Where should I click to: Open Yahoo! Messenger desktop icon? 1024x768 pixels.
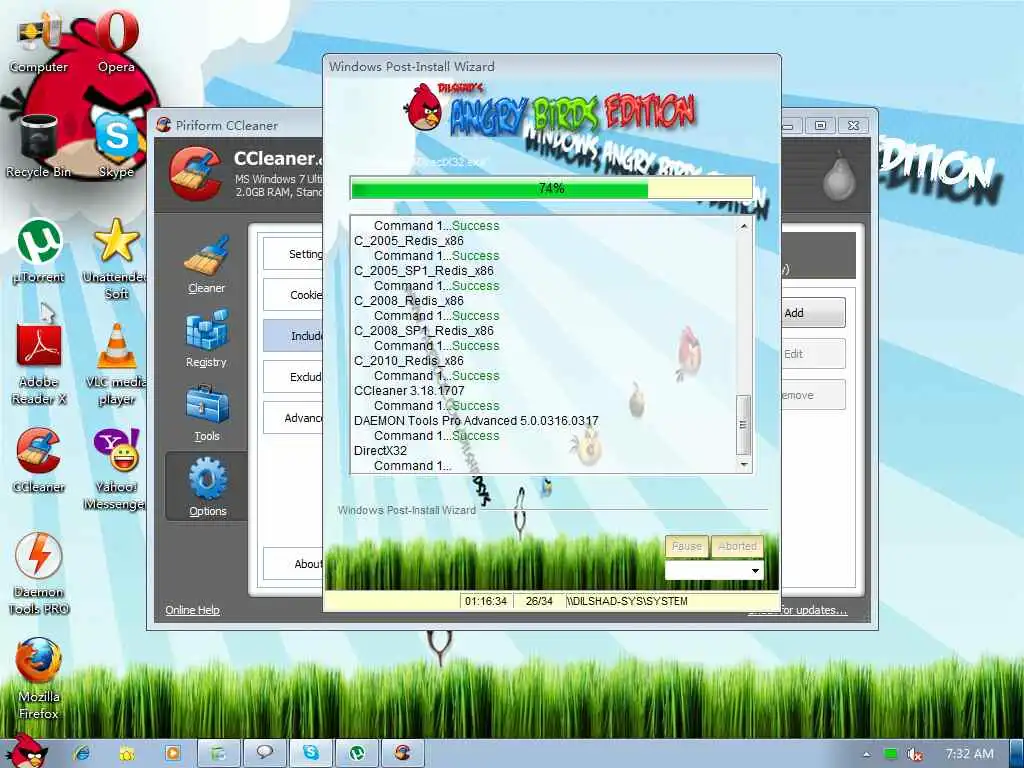pos(116,469)
